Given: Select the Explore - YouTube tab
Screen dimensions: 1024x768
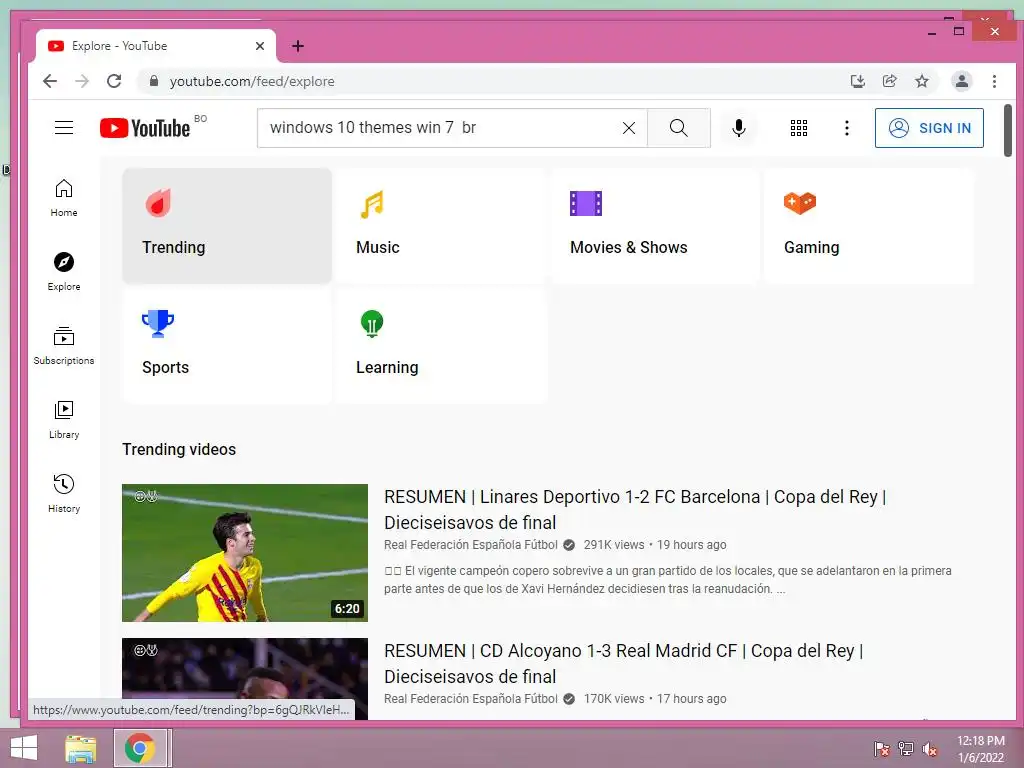Looking at the screenshot, I should click(155, 46).
